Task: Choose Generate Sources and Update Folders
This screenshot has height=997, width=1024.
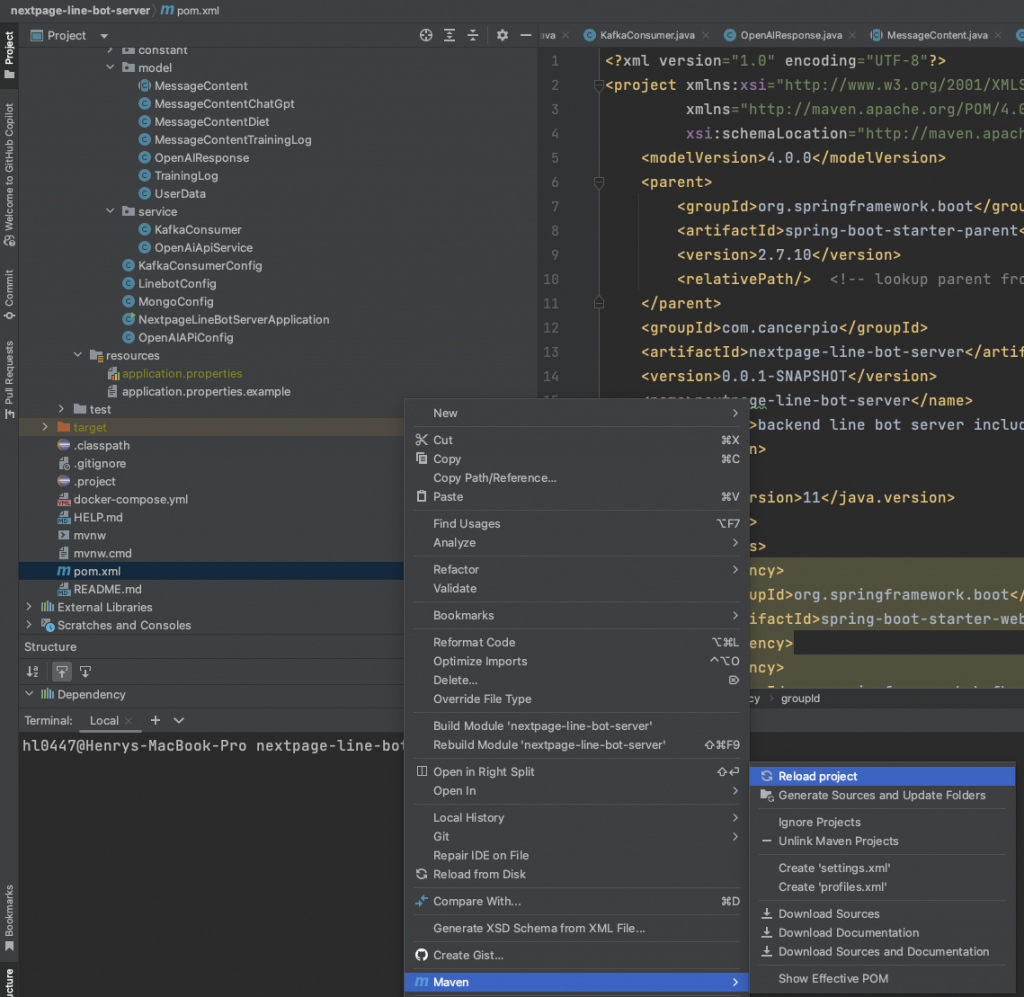Action: pos(882,795)
